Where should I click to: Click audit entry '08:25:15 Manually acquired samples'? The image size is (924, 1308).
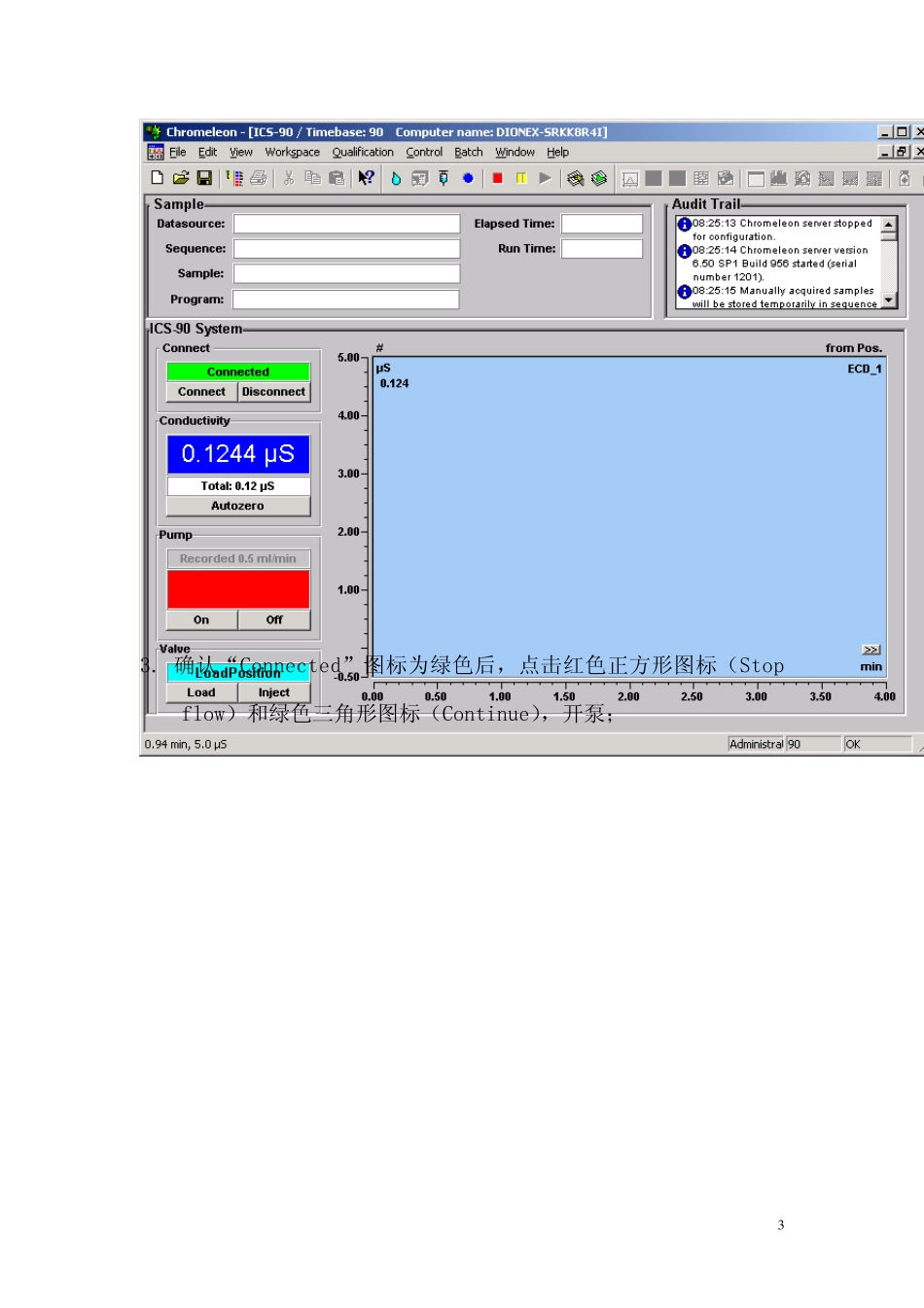pyautogui.click(x=783, y=291)
